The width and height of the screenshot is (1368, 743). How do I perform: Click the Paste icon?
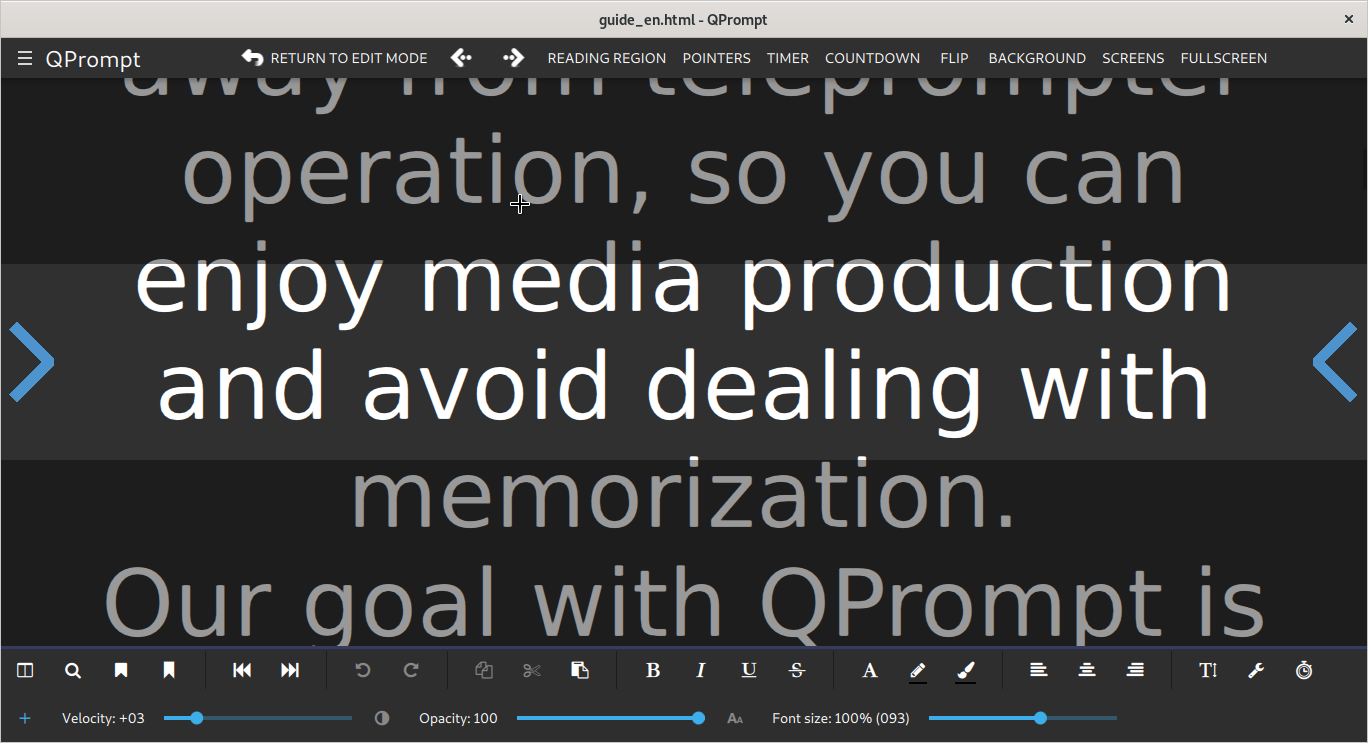click(x=580, y=670)
